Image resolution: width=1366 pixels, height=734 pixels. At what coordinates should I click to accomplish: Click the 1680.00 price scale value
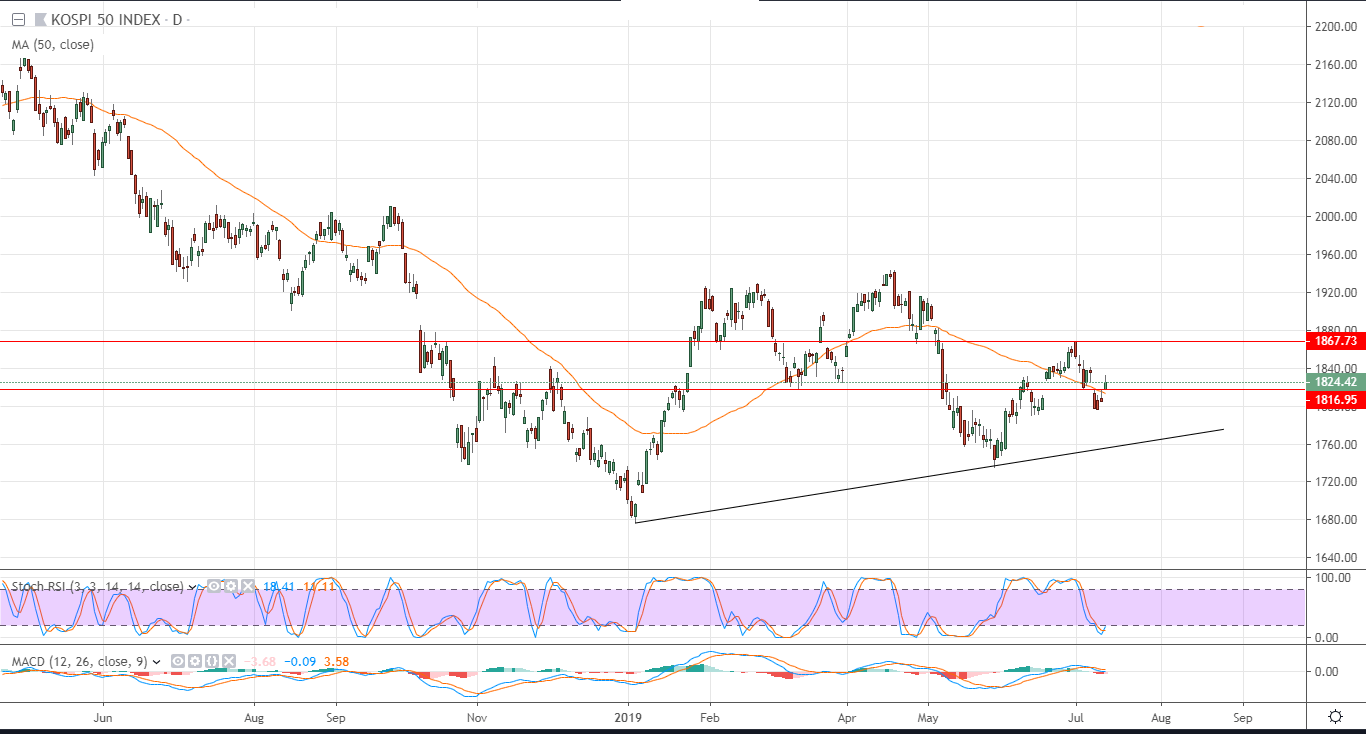pyautogui.click(x=1336, y=520)
